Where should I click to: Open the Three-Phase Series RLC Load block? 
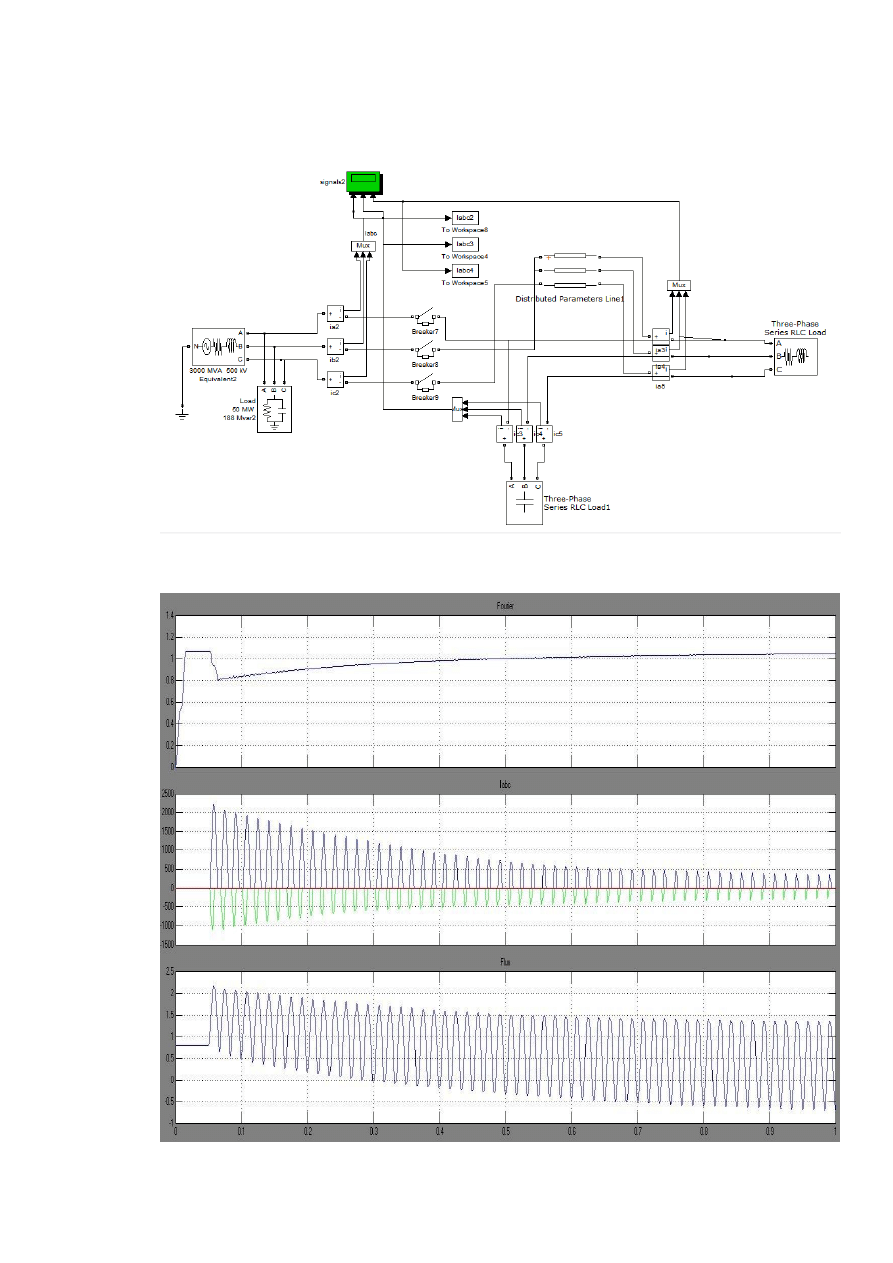(795, 356)
